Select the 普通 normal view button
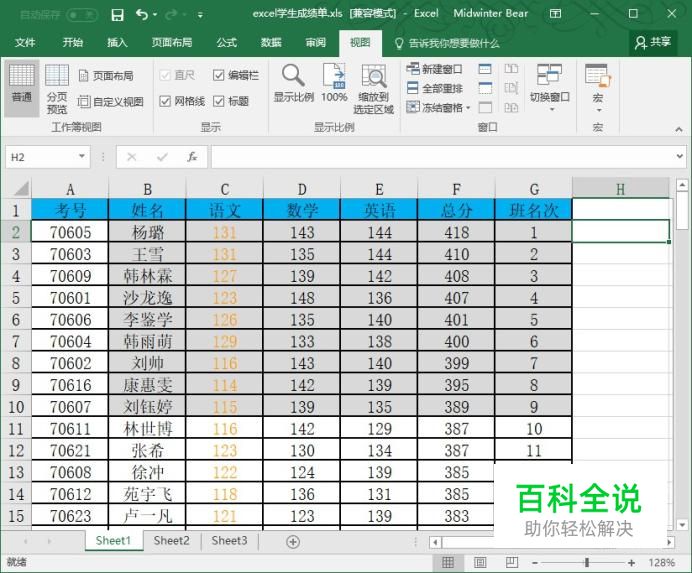The height and width of the screenshot is (573, 692). click(x=22, y=89)
